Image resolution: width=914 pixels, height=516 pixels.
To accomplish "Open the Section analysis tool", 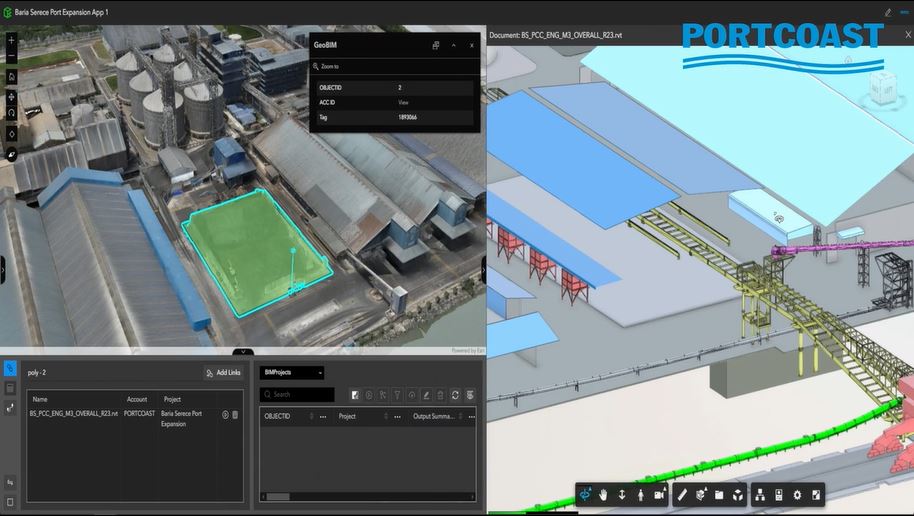I will pos(701,495).
